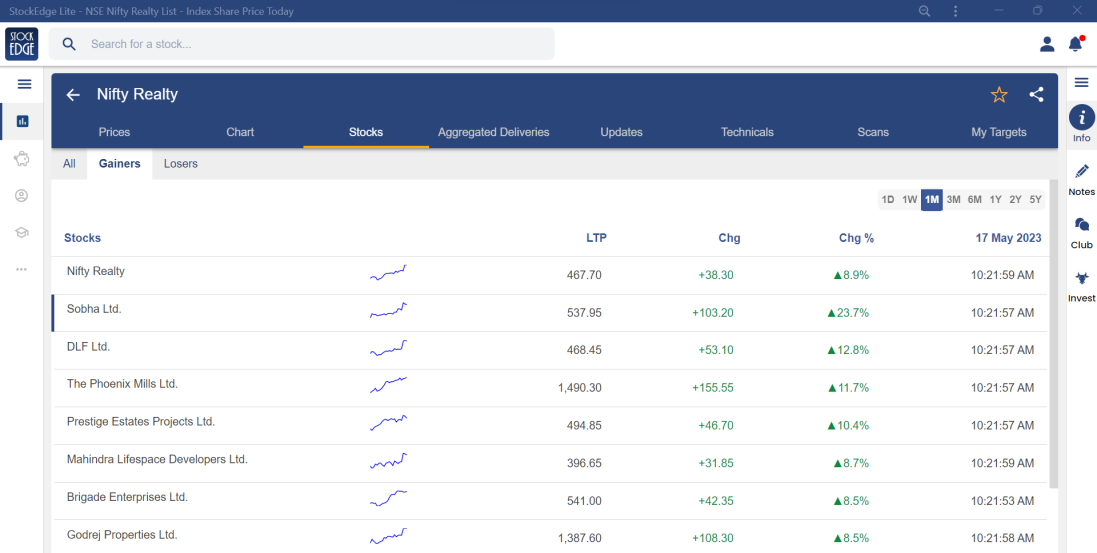Viewport: 1097px width, 553px height.
Task: Open the Notes pencil icon
Action: [1081, 172]
